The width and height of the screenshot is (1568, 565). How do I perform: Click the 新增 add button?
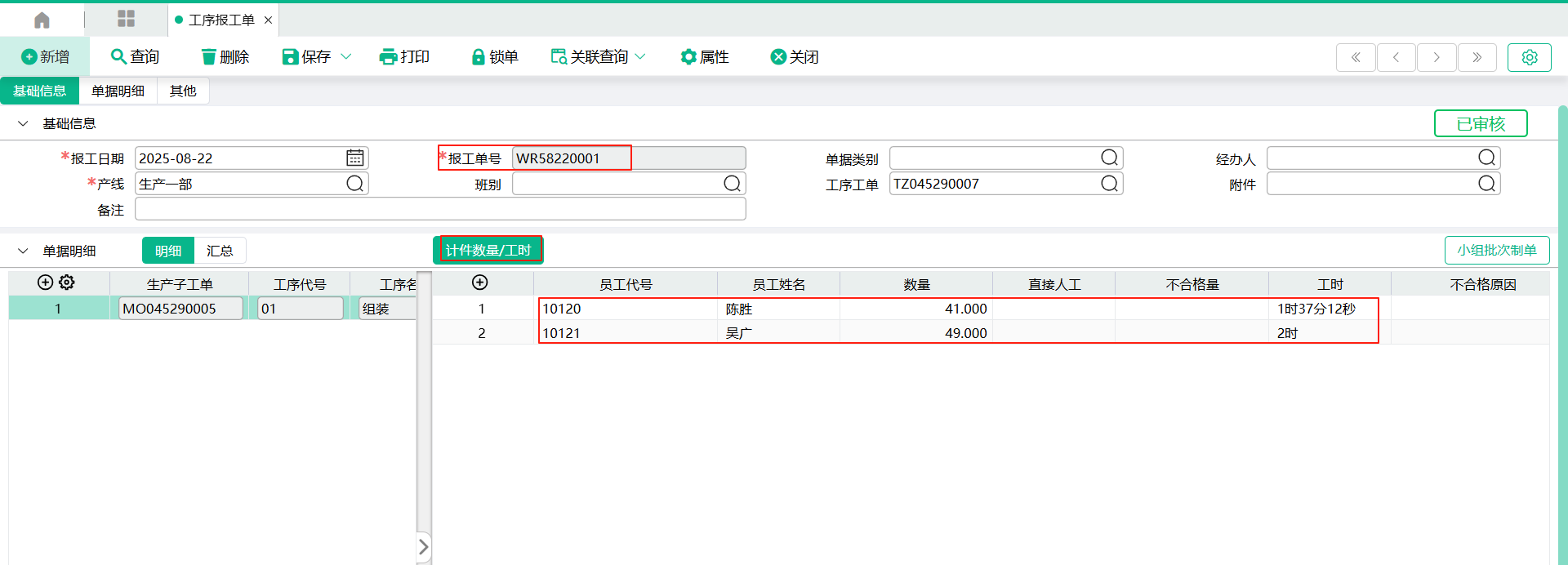click(45, 56)
